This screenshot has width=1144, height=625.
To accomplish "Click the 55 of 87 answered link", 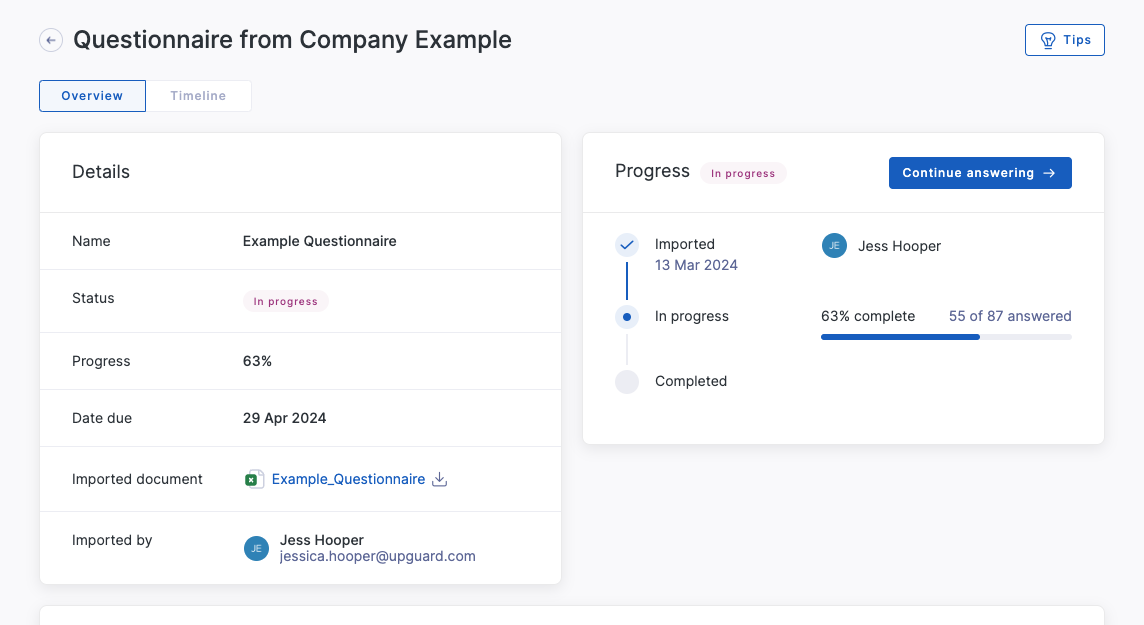I will pyautogui.click(x=1009, y=315).
